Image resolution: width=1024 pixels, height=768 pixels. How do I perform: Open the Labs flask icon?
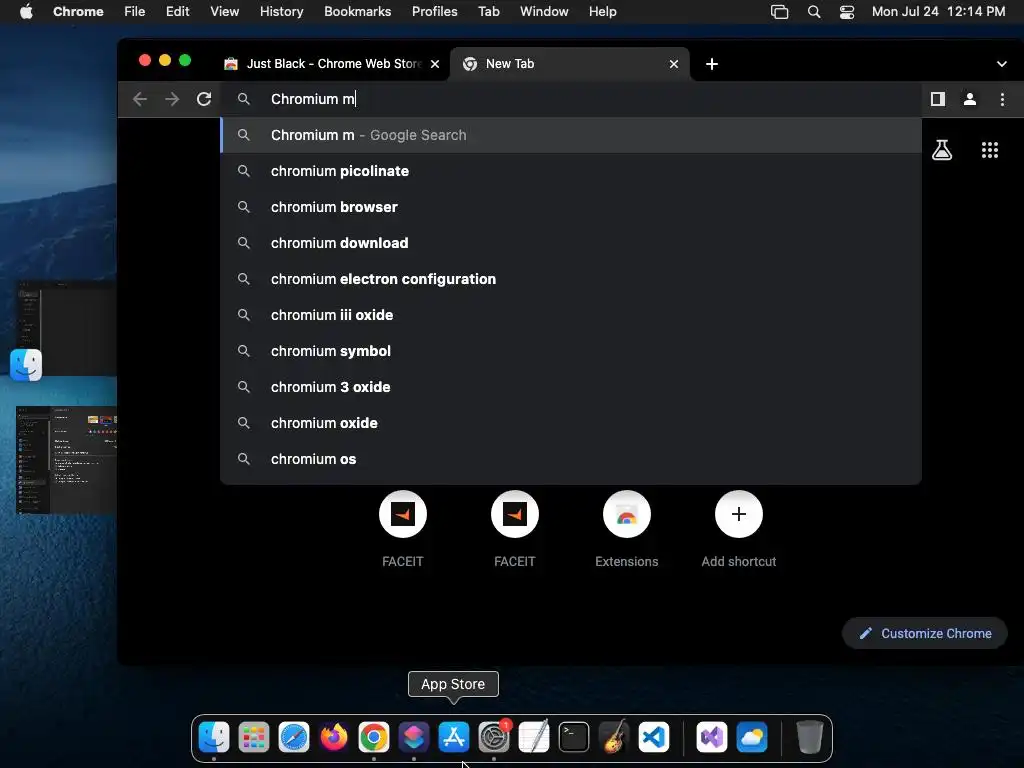(942, 150)
